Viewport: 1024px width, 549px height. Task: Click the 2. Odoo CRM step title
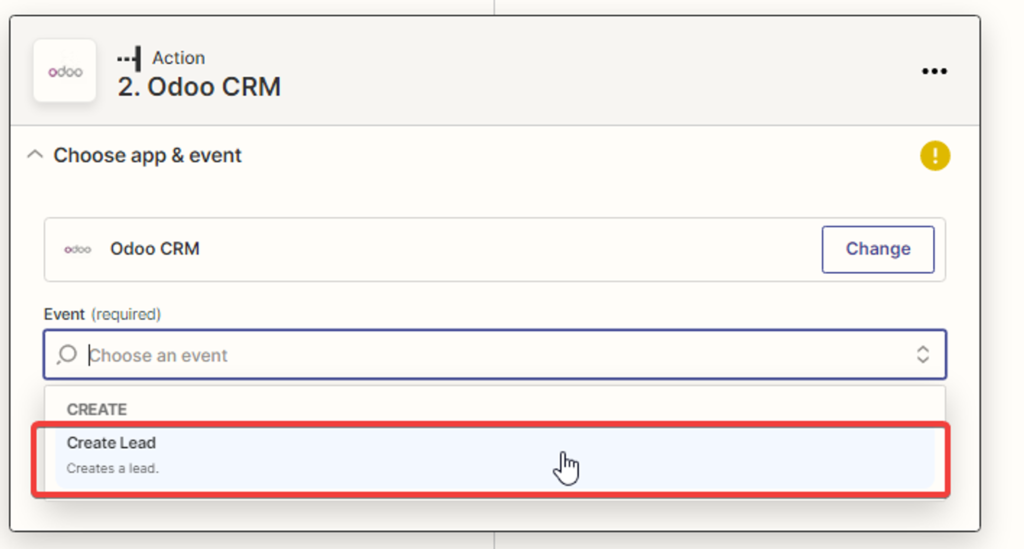199,87
